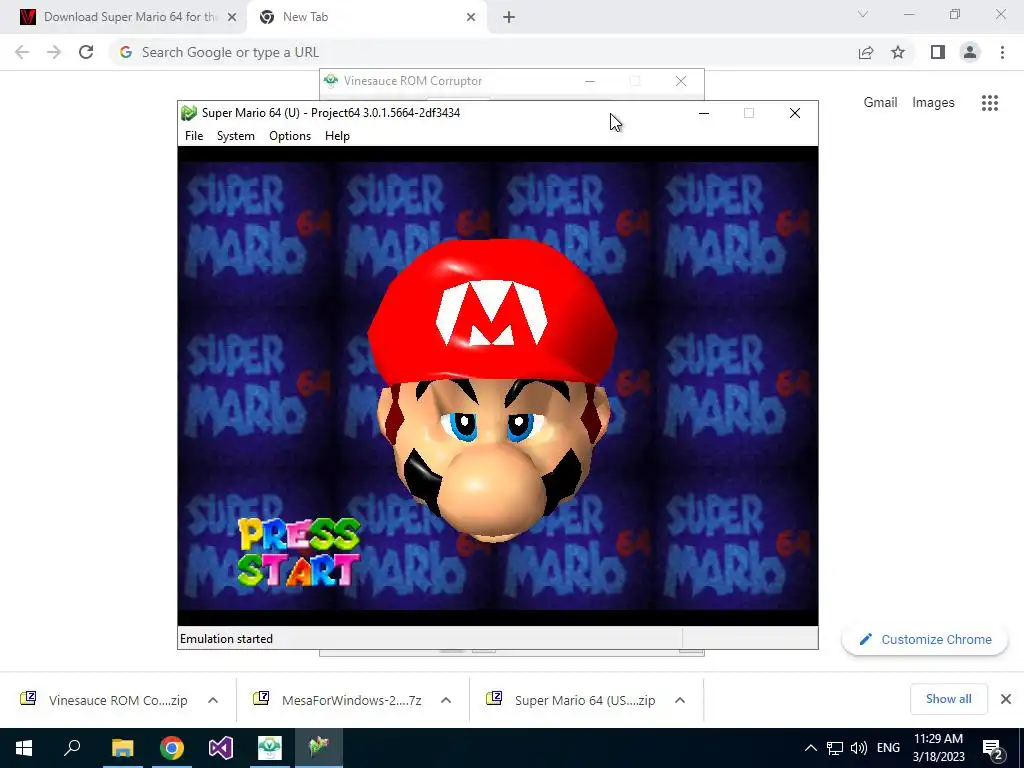The image size is (1024, 768).
Task: Open the Google apps grid
Action: click(x=990, y=103)
